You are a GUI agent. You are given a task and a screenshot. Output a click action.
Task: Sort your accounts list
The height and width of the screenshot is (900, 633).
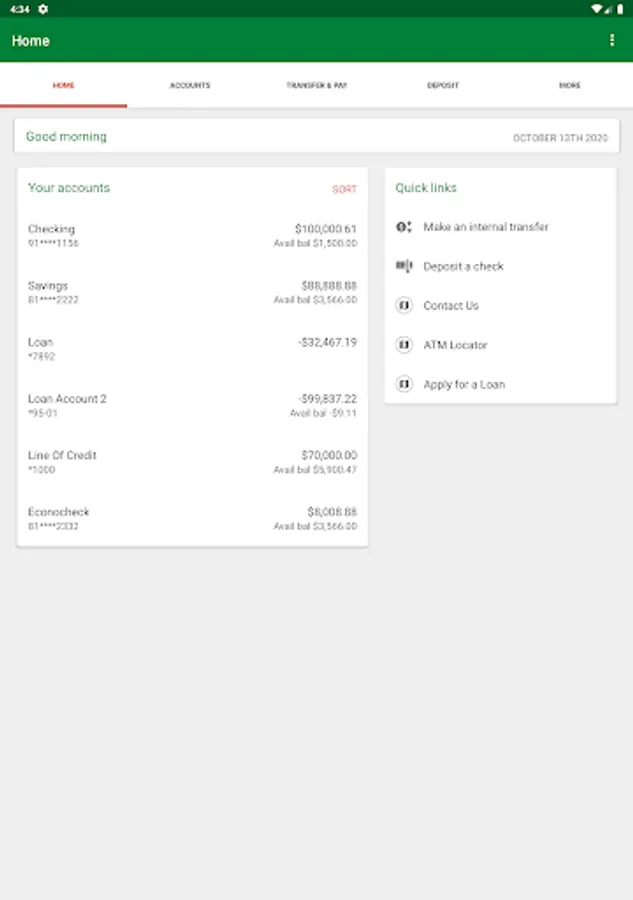[344, 189]
